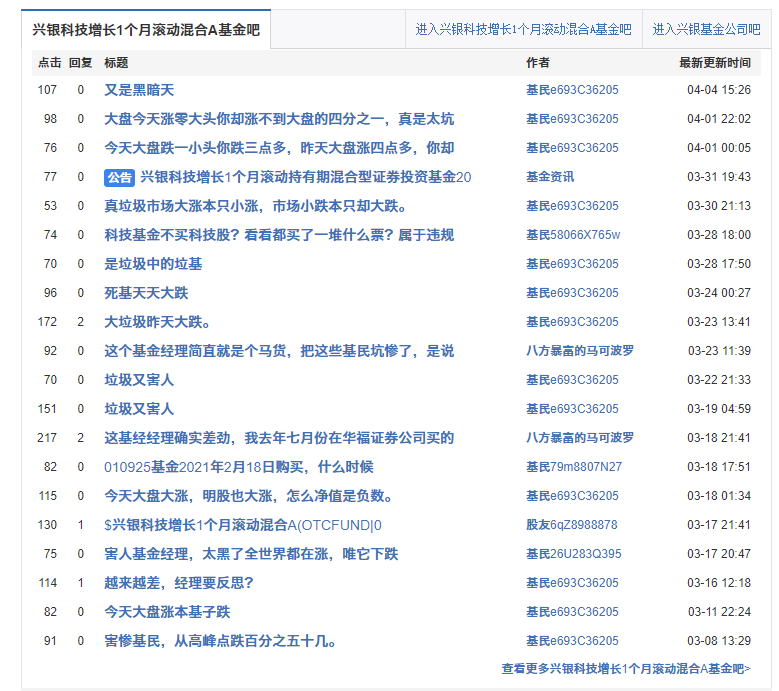The width and height of the screenshot is (779, 691).
Task: Open post 真垃圾市场大涨本只小涨
Action: [x=255, y=206]
